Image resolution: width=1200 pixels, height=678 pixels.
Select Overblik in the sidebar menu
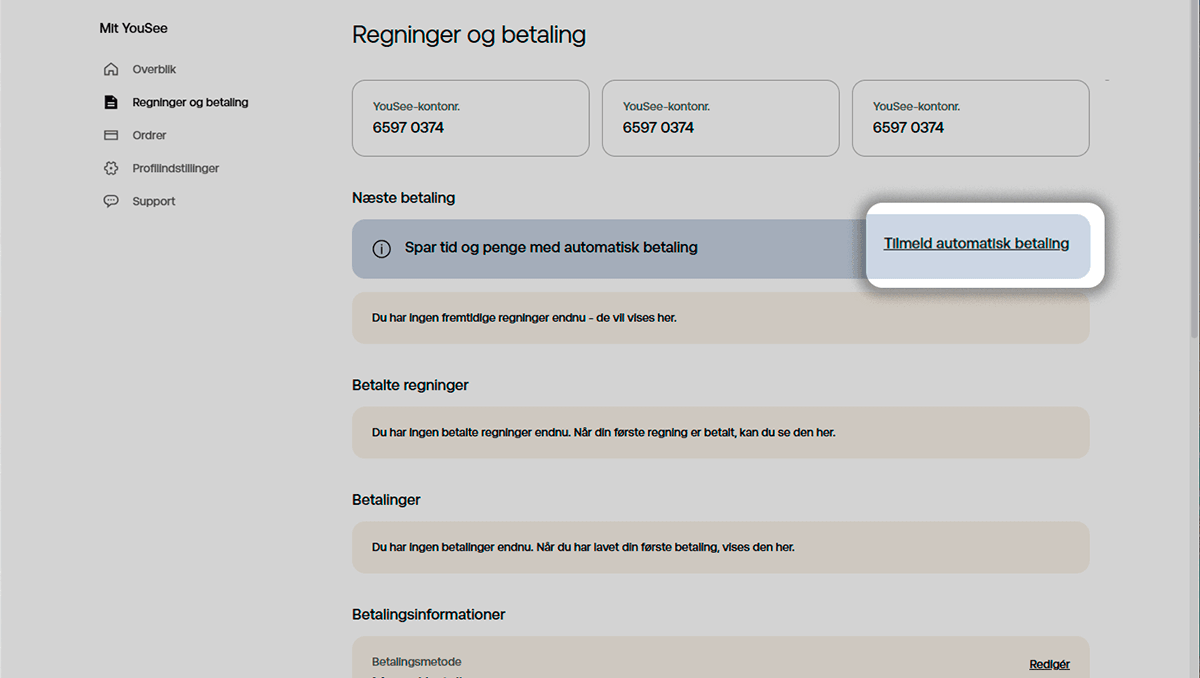coord(155,68)
